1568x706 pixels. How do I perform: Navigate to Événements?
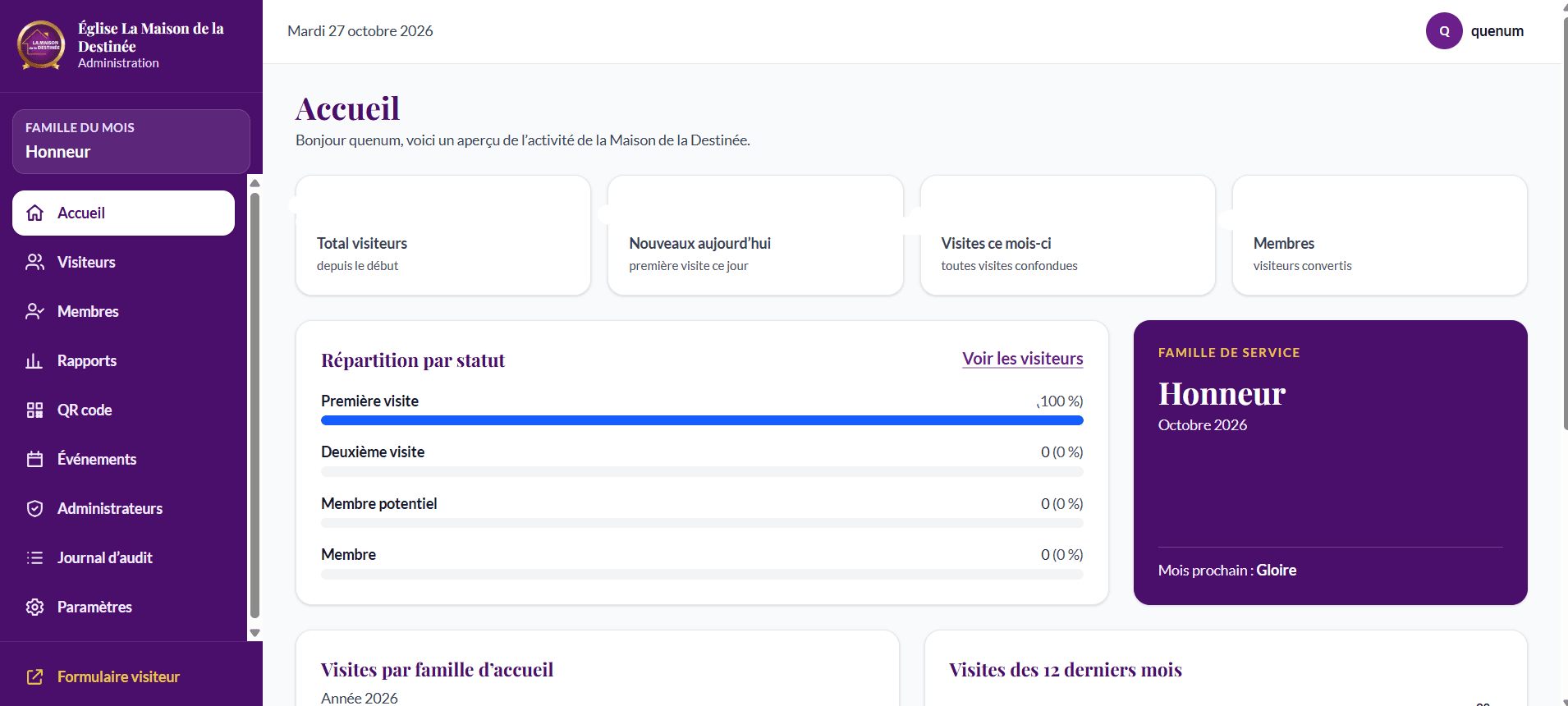(123, 460)
